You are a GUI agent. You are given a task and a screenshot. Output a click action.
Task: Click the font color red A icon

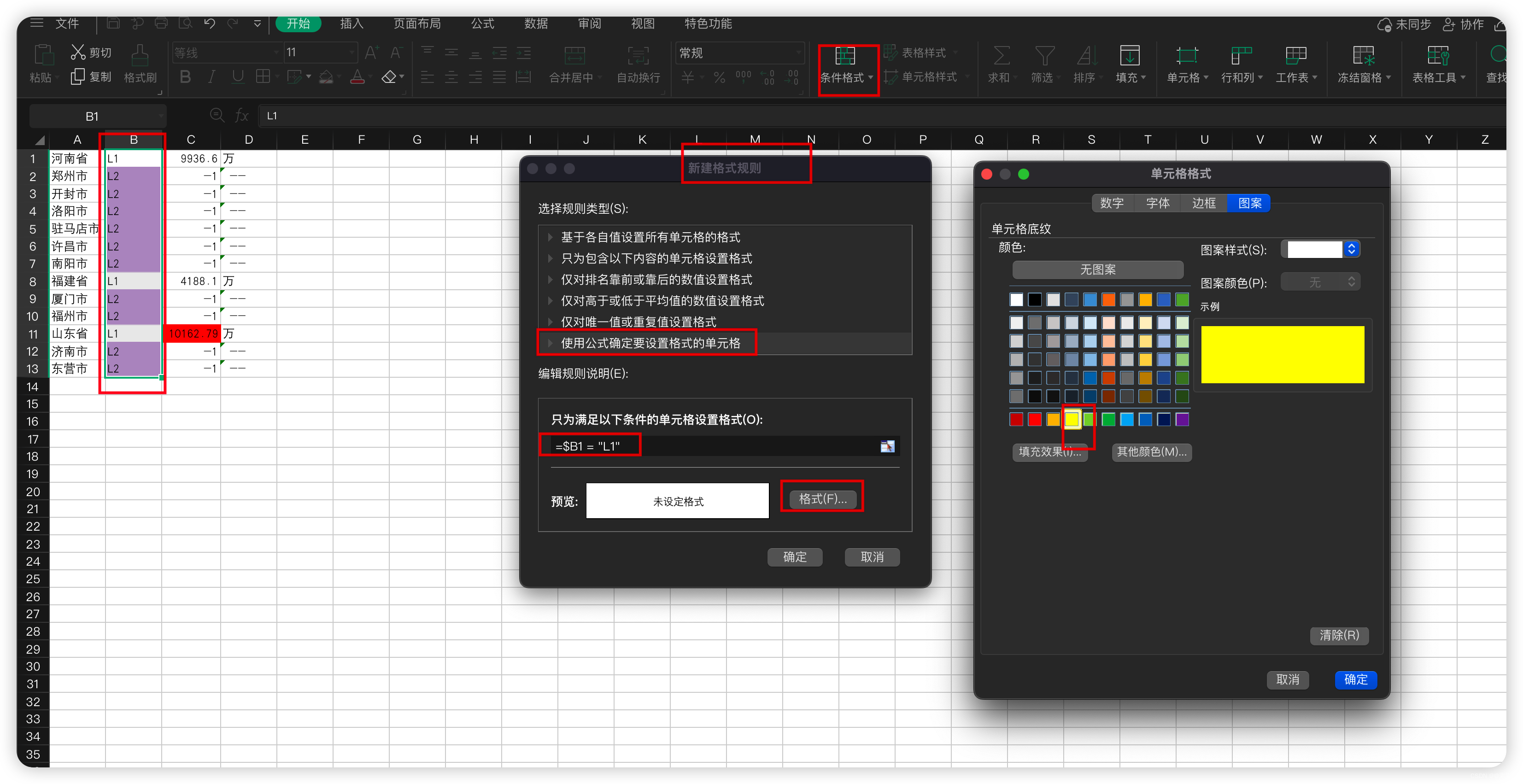click(x=357, y=77)
